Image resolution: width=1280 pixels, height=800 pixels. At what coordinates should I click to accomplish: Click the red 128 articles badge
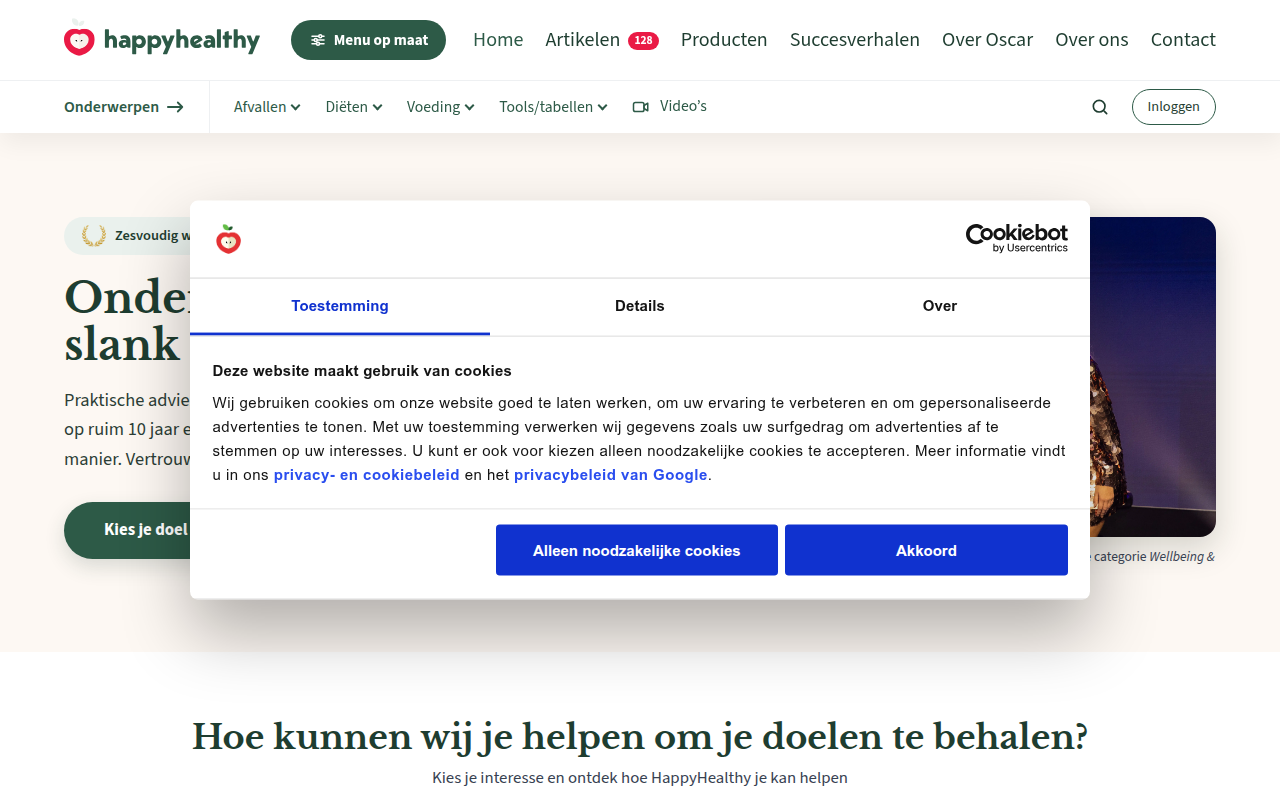(x=643, y=41)
